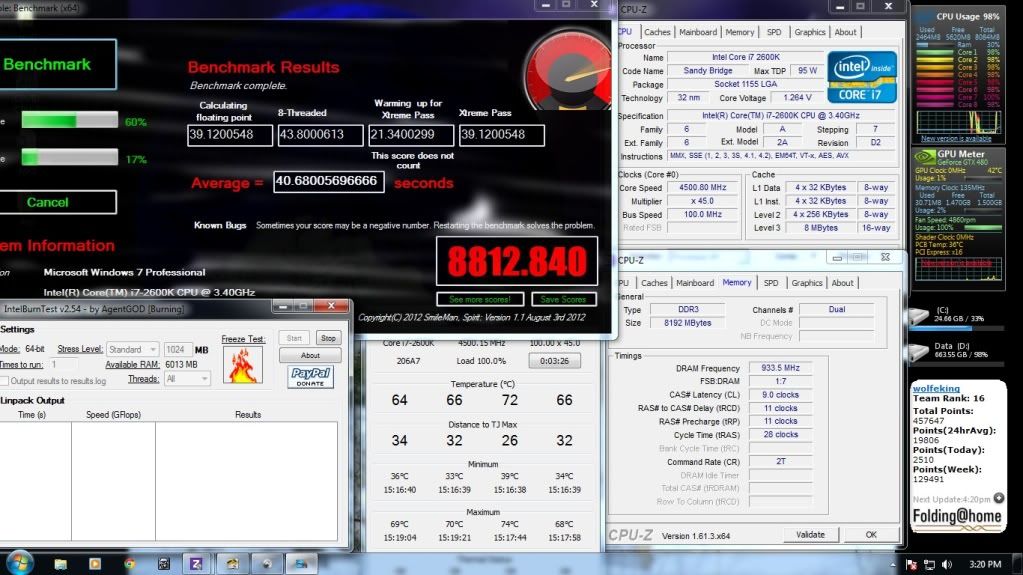The image size is (1023, 575).
Task: Click the Multiplier x 45.0 value
Action: (x=703, y=201)
